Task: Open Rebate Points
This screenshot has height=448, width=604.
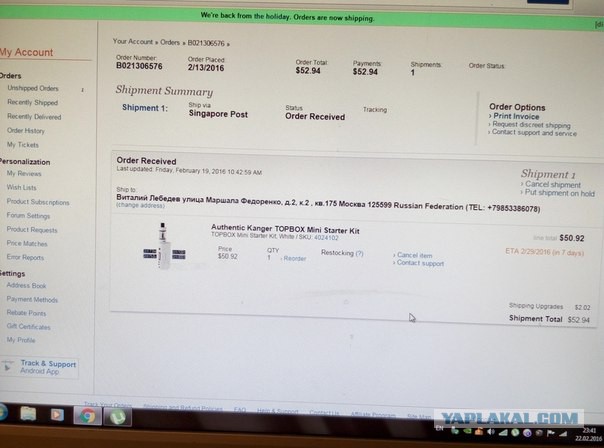Action: [x=26, y=313]
